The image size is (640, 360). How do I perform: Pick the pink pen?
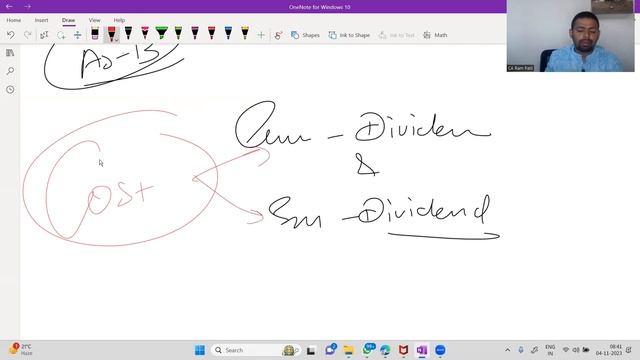click(145, 33)
